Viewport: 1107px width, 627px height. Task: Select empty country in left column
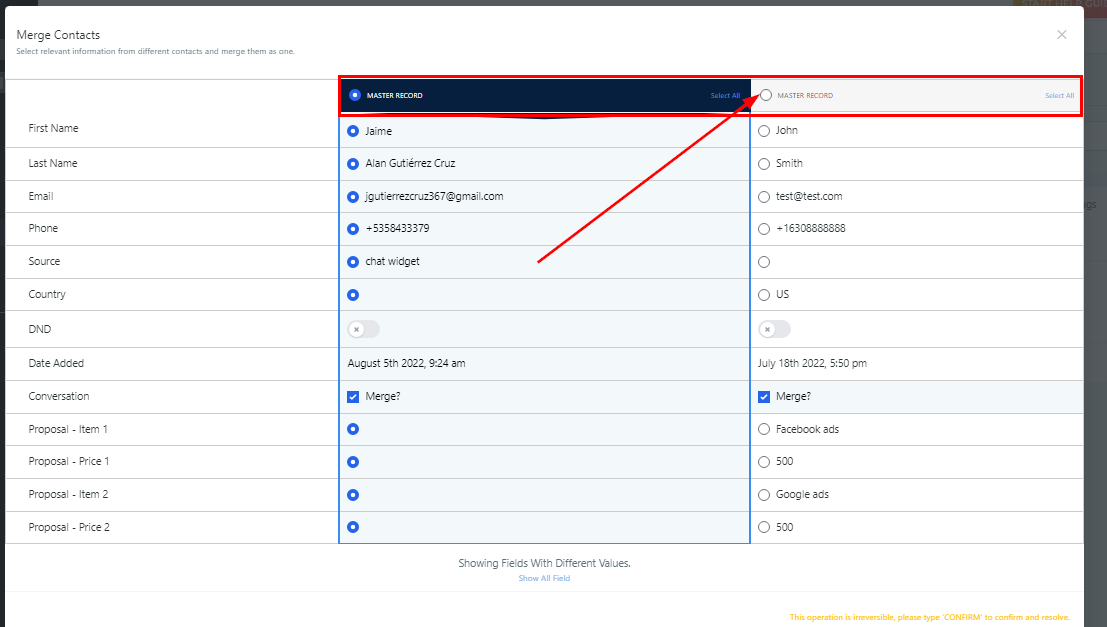353,295
